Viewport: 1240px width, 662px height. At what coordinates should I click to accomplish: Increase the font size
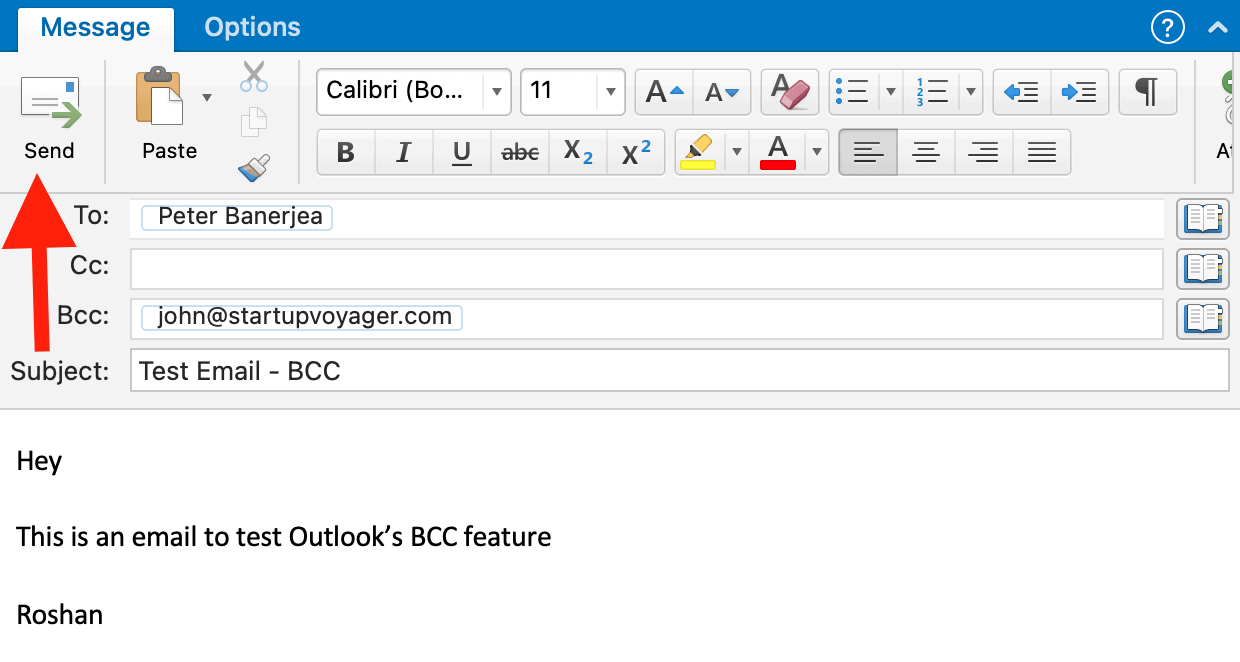pyautogui.click(x=662, y=92)
